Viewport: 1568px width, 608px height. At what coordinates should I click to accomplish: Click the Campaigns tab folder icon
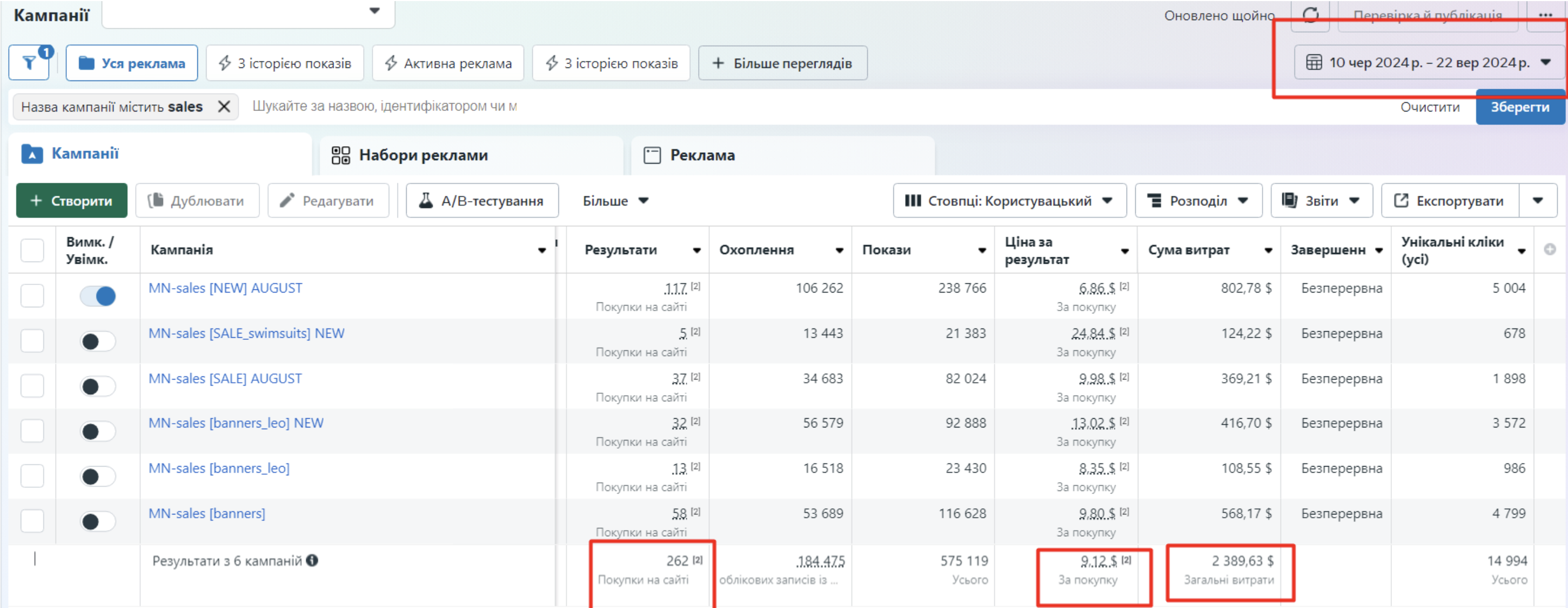coord(32,154)
